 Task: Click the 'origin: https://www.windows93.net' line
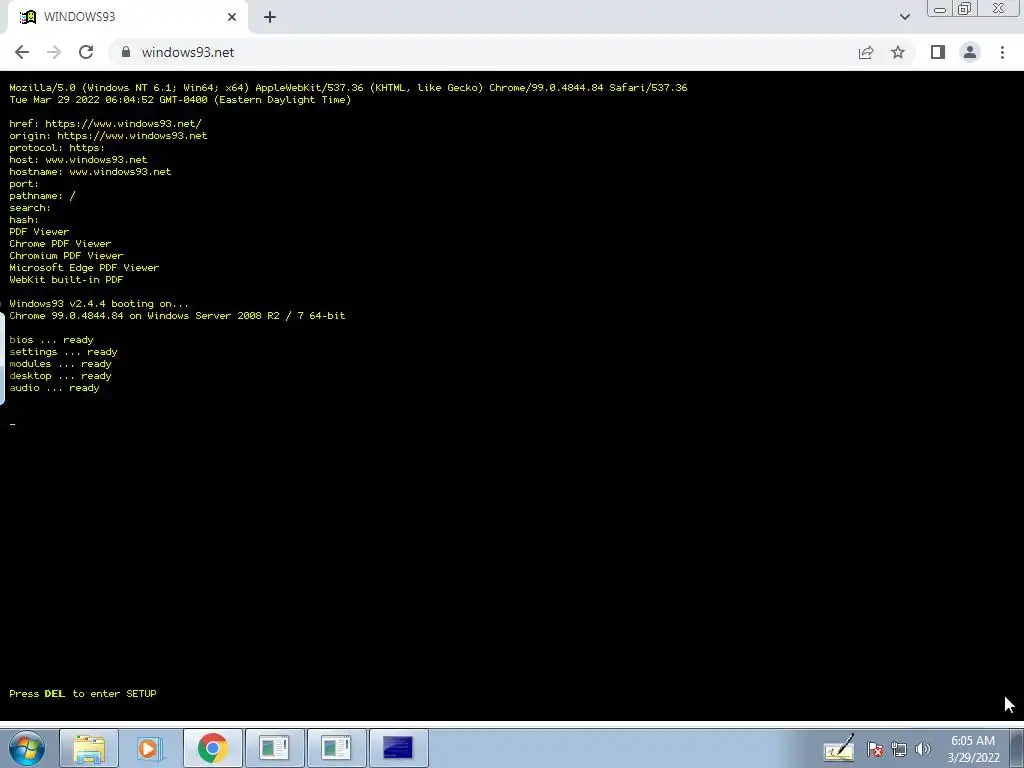click(108, 136)
